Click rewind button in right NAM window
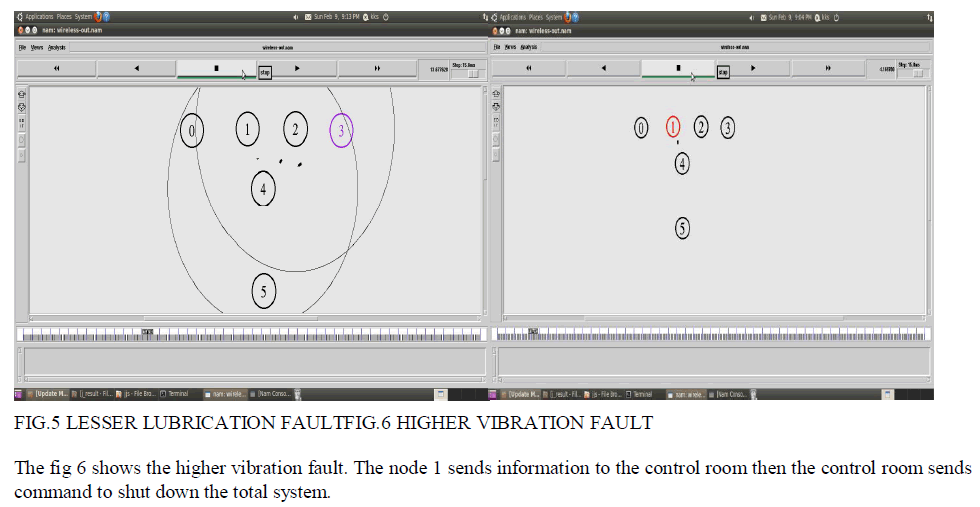 528,68
